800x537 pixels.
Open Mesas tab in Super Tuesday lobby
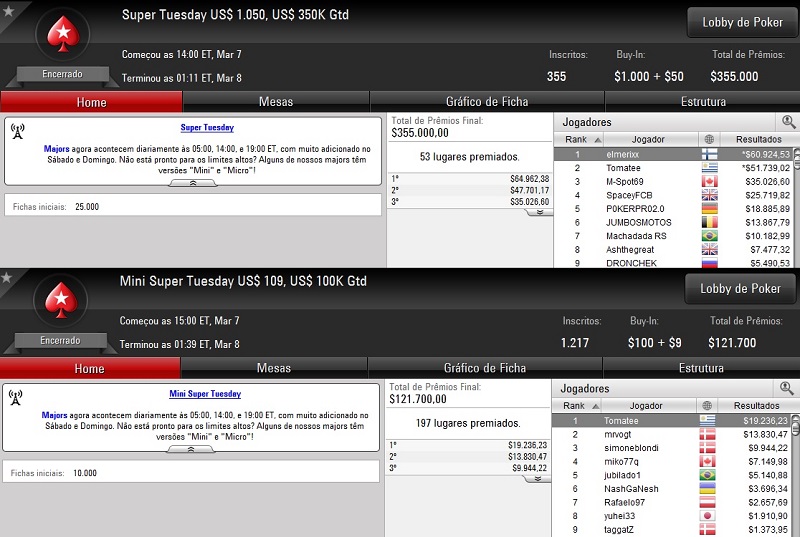click(x=276, y=102)
